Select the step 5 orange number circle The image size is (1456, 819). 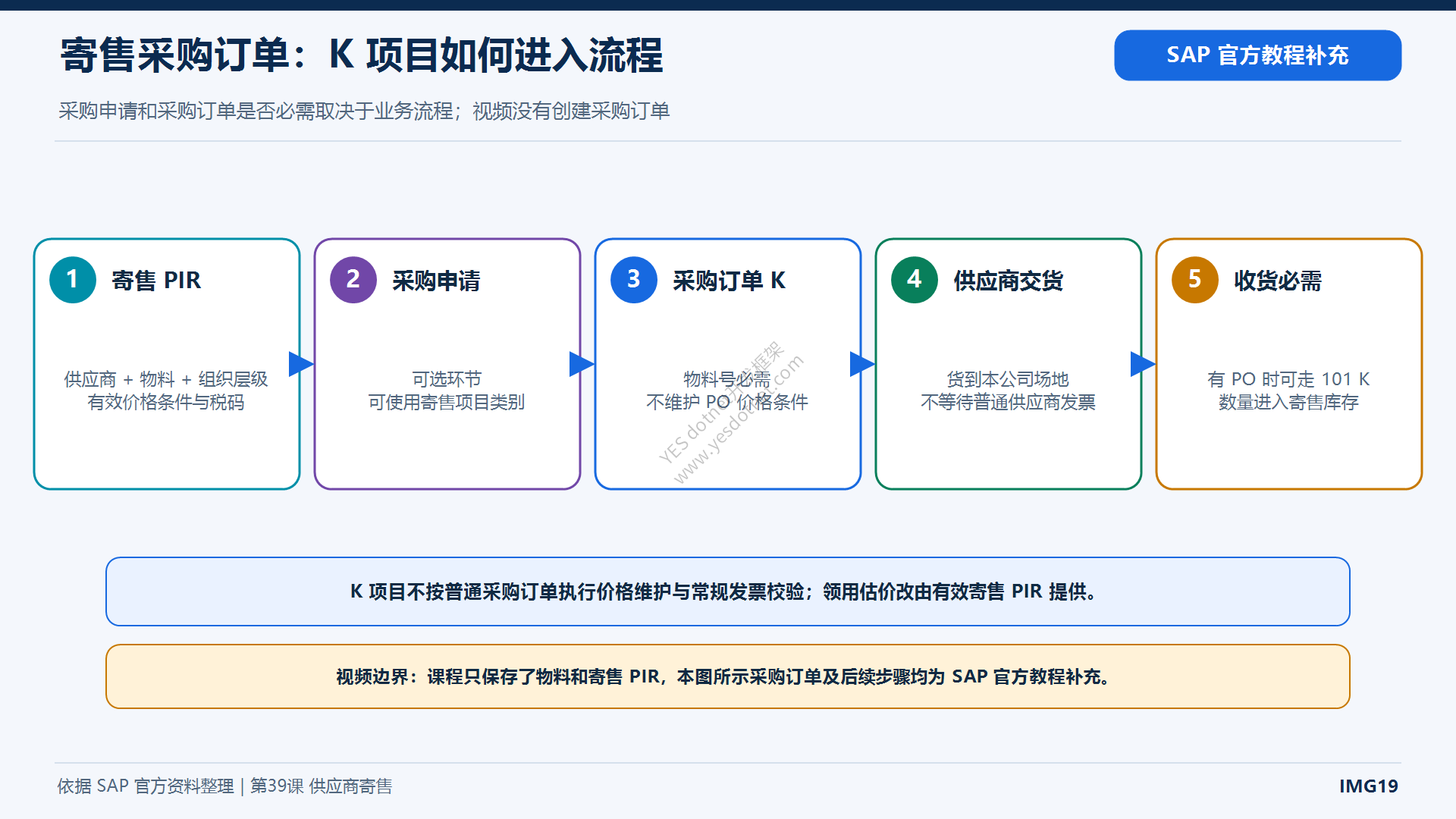pyautogui.click(x=1195, y=280)
